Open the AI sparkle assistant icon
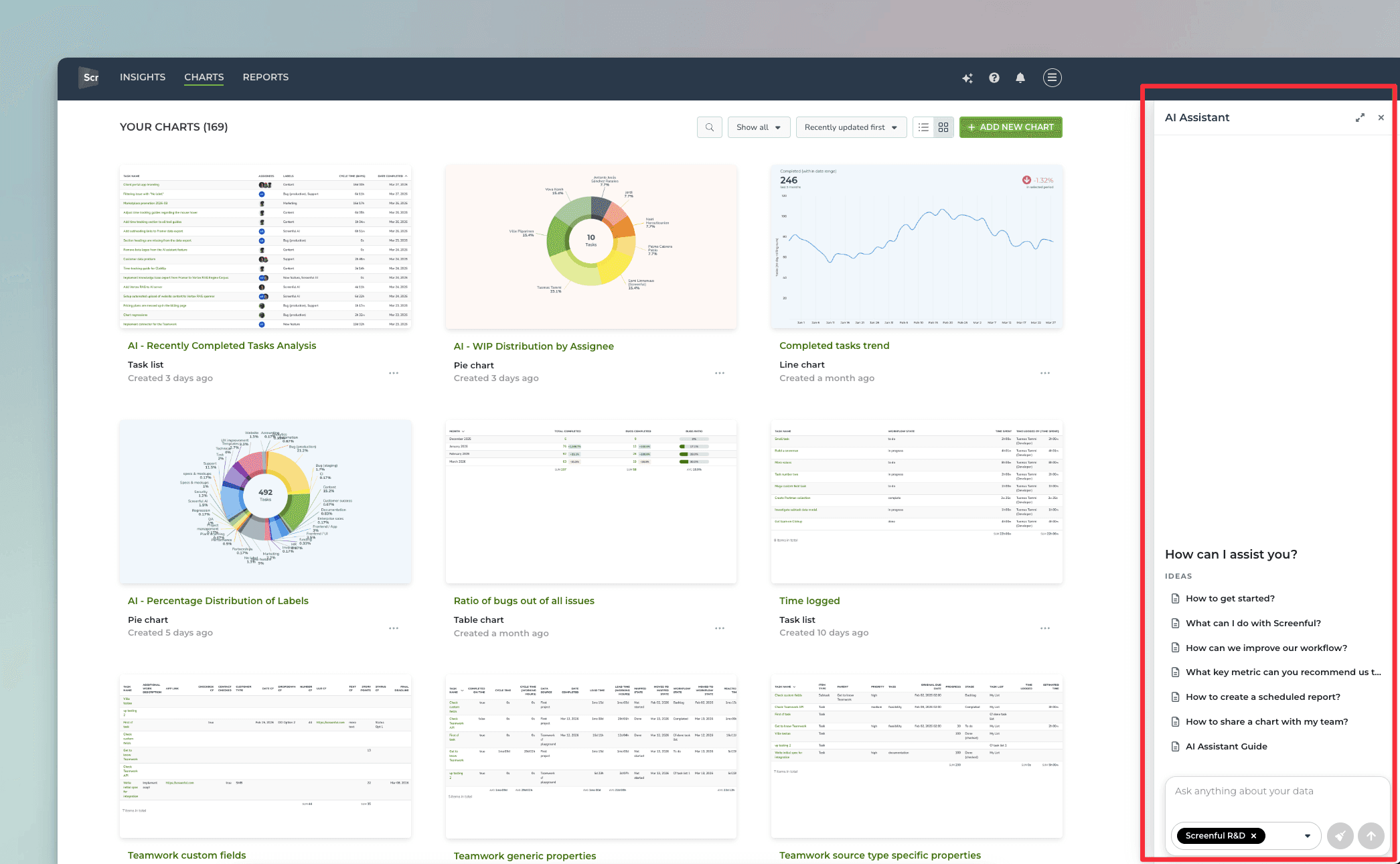The height and width of the screenshot is (864, 1400). pyautogui.click(x=967, y=78)
